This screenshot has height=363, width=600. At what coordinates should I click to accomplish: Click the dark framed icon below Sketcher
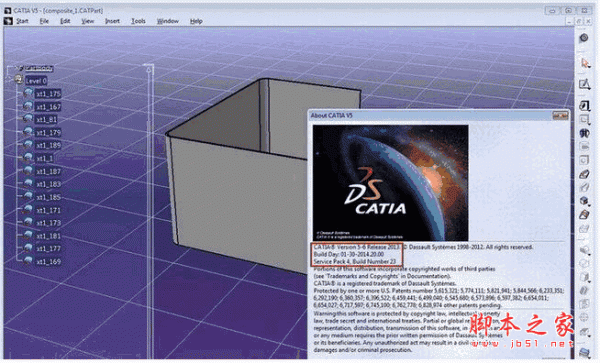(x=584, y=105)
